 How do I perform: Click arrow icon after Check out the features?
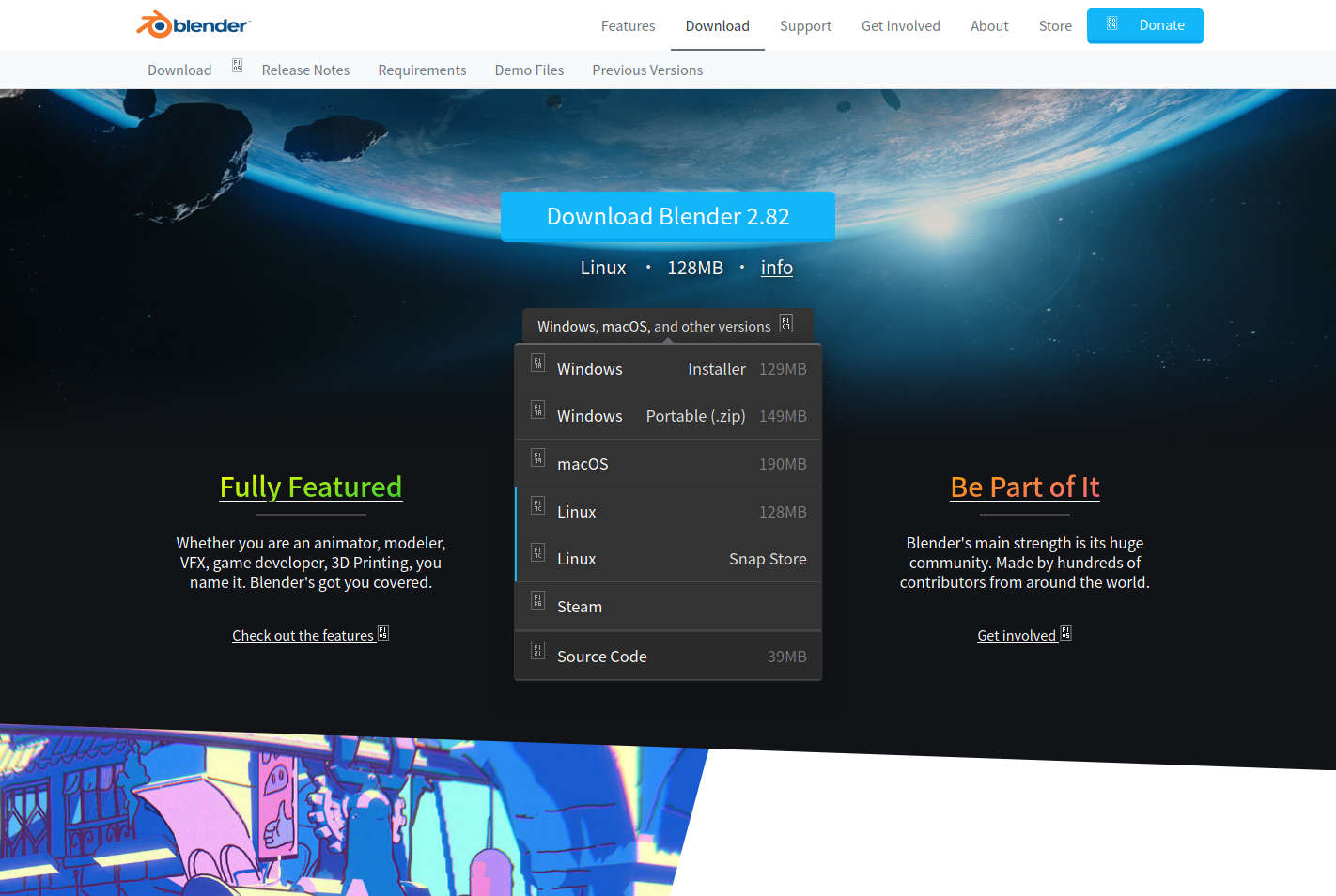pos(383,633)
